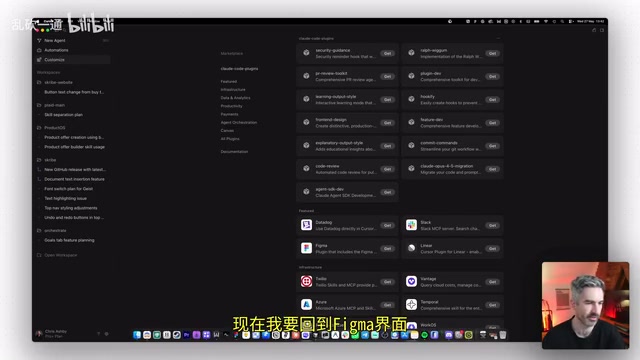This screenshot has height=360, width=640.
Task: Click the webcam video thumbnail
Action: (585, 305)
